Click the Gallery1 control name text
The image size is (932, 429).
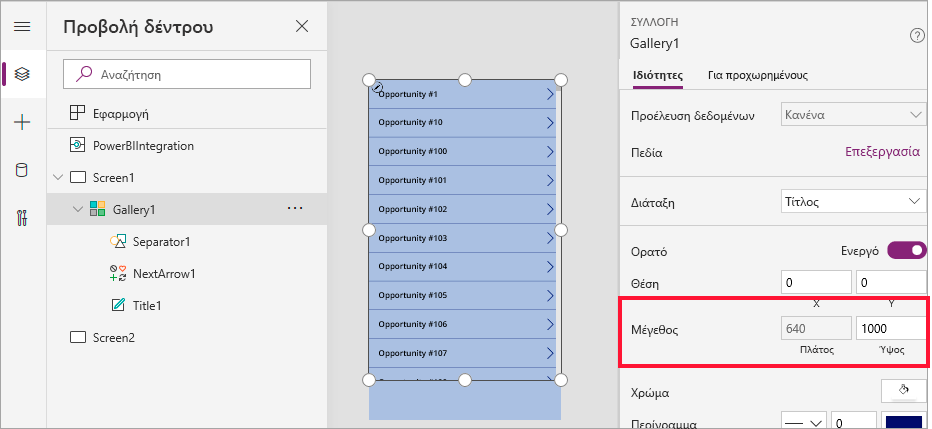click(x=654, y=43)
